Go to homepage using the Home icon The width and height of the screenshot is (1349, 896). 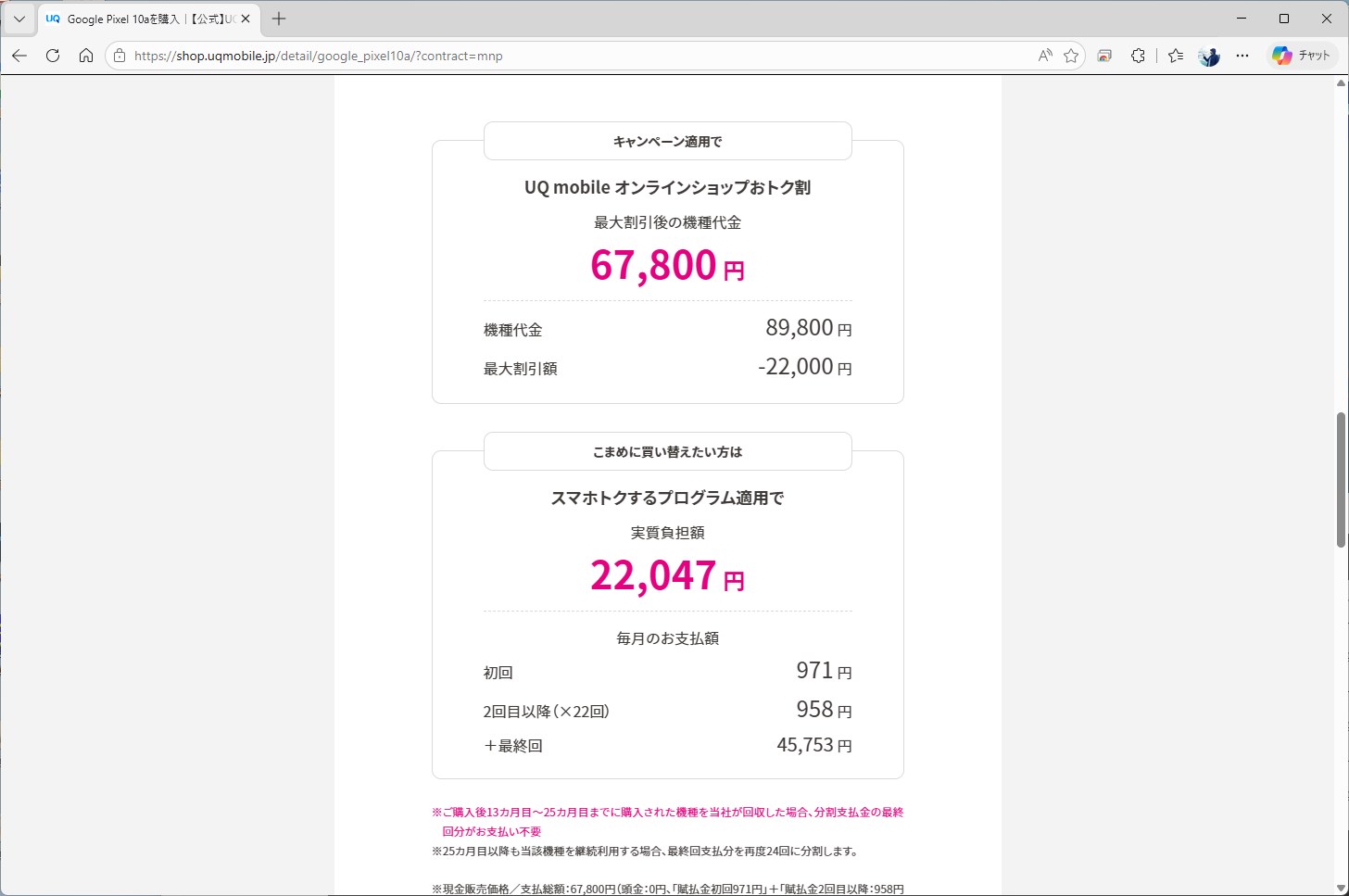click(86, 56)
